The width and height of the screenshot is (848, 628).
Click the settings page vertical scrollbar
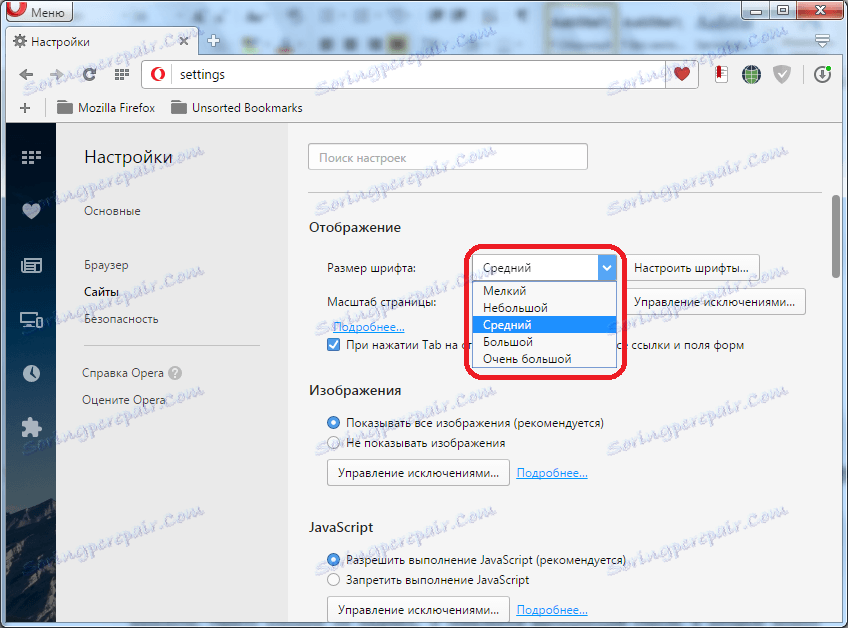[836, 236]
